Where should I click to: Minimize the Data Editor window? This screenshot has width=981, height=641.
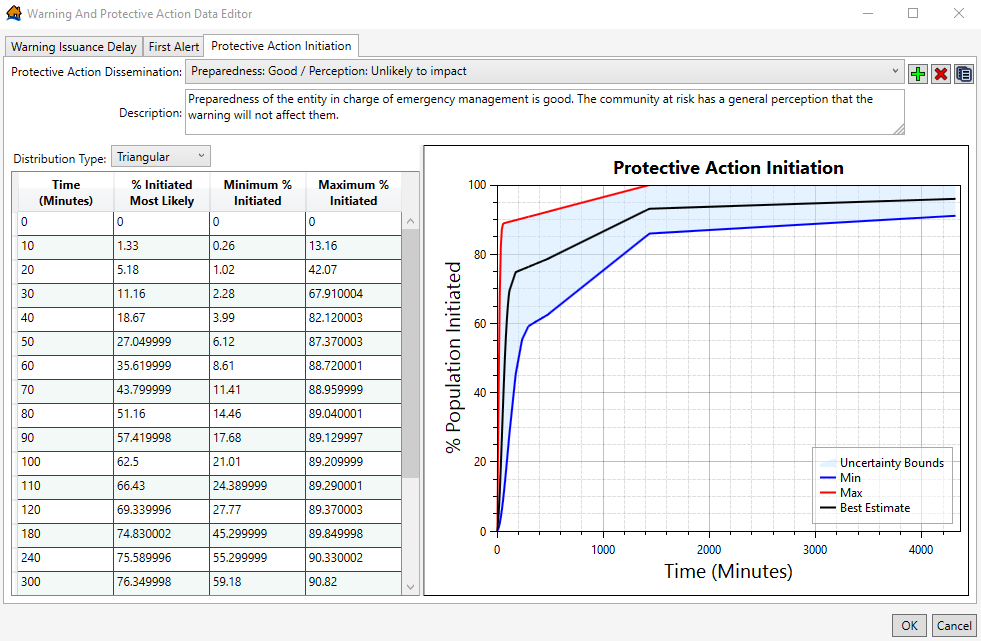pos(868,13)
